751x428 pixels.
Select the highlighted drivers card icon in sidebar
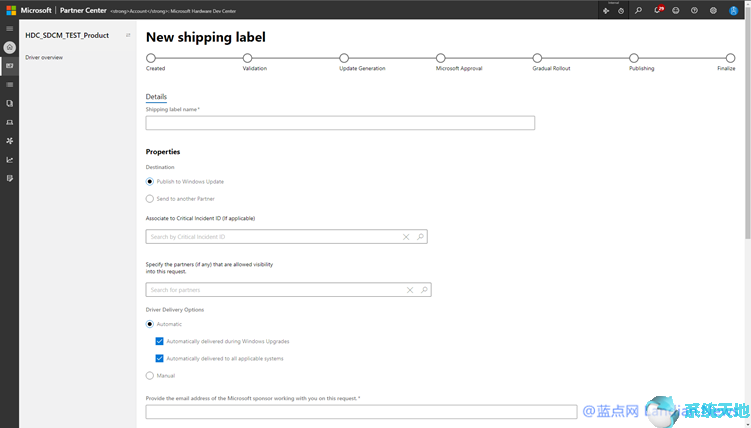point(10,66)
